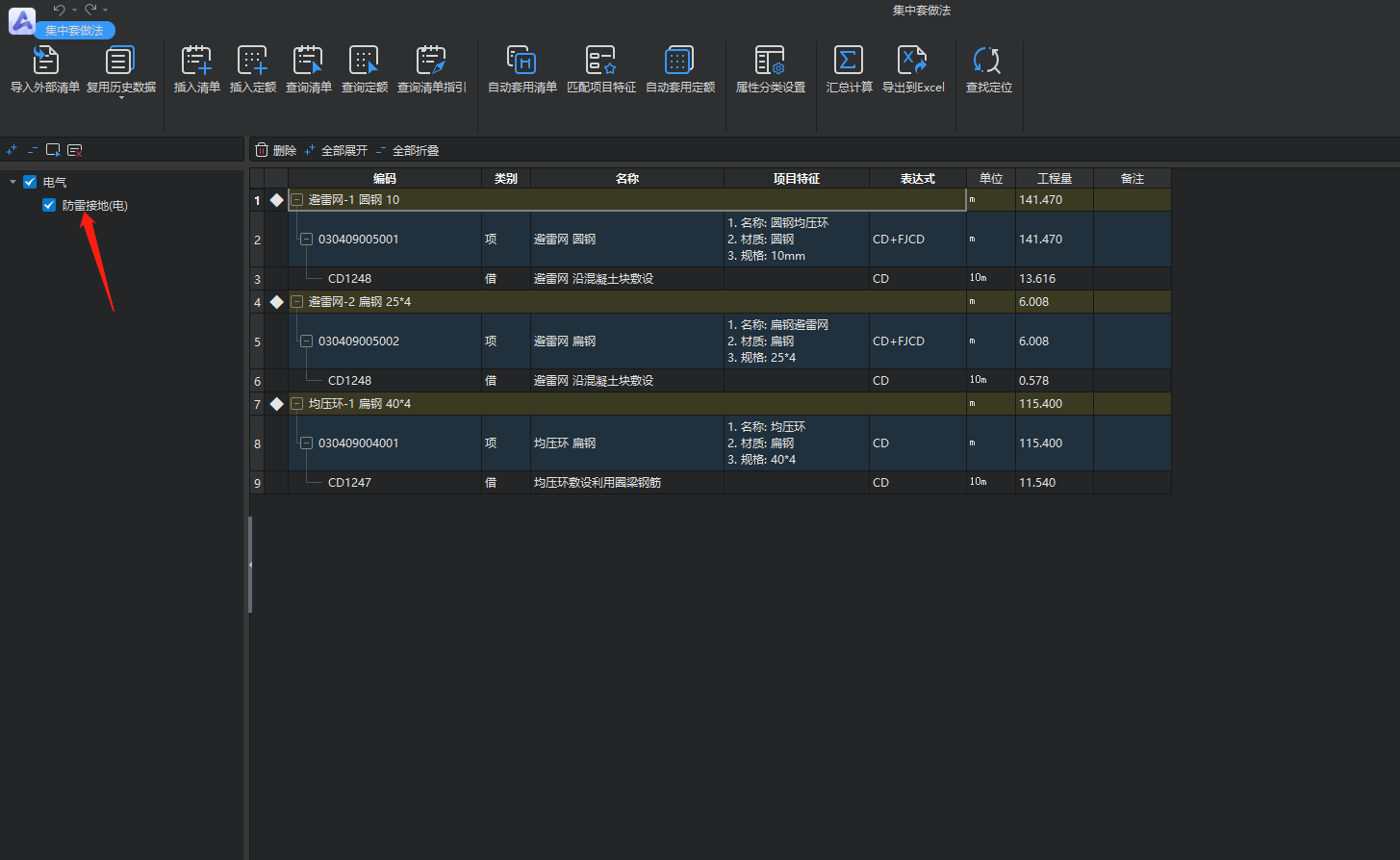Collapse item 030409004001 row
The width and height of the screenshot is (1400, 860).
[306, 443]
